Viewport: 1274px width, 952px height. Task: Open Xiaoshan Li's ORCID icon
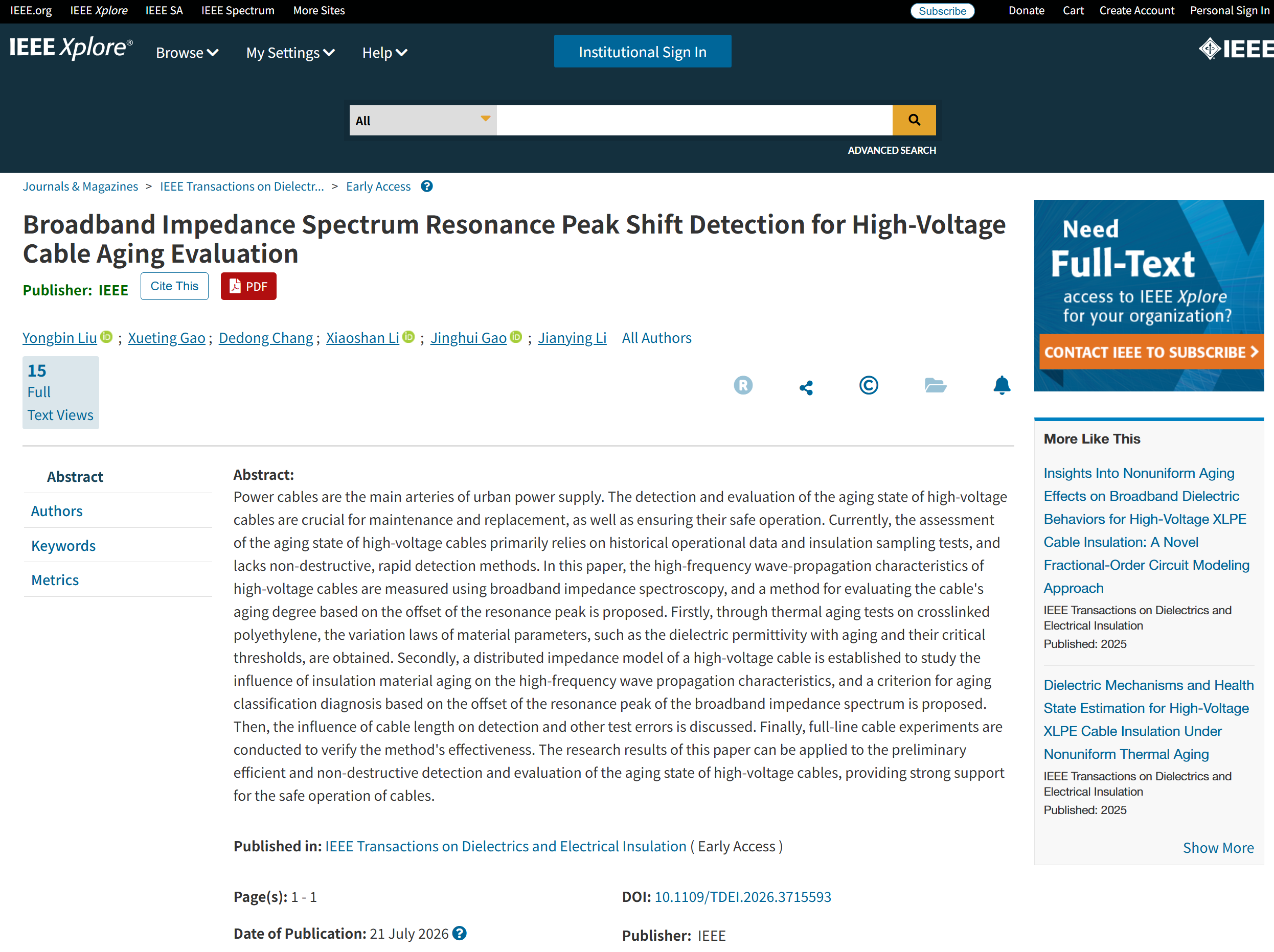coord(408,336)
